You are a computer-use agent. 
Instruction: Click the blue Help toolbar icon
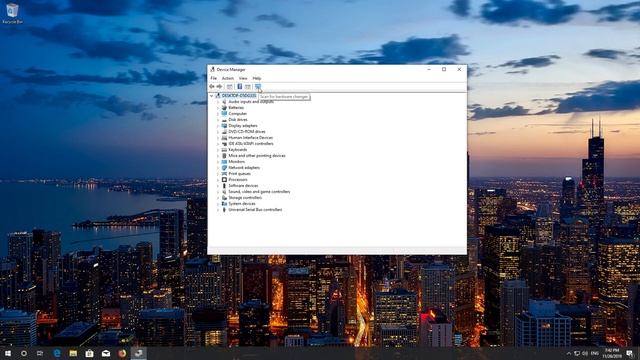pyautogui.click(x=240, y=87)
